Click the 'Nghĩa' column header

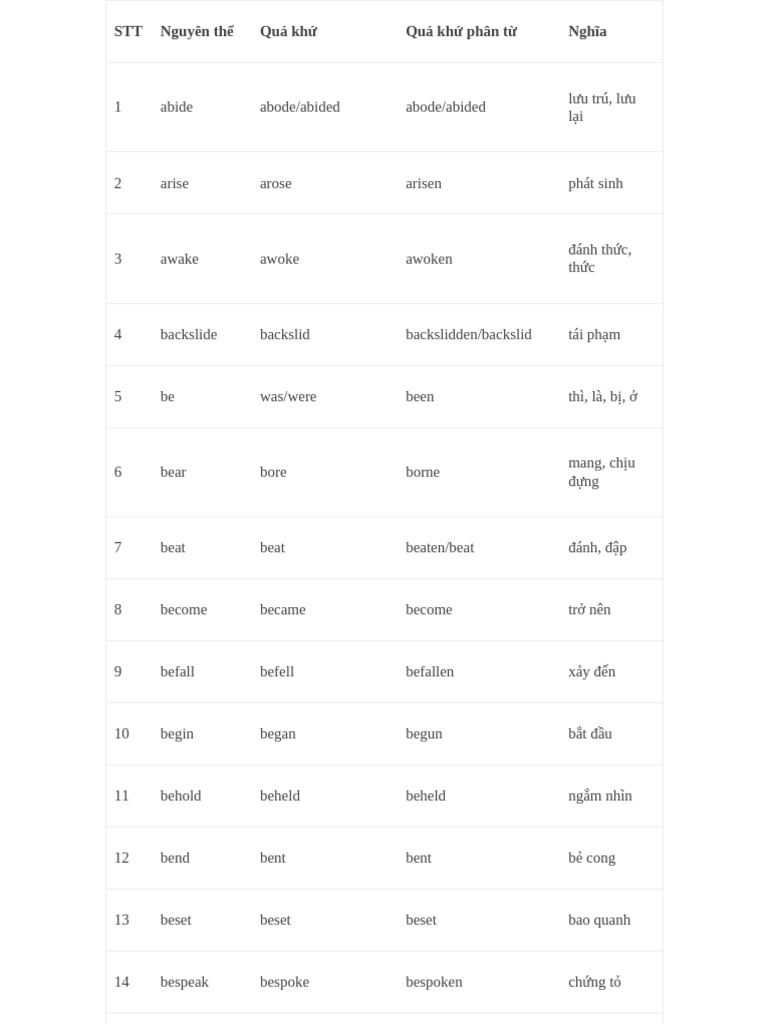click(x=587, y=31)
